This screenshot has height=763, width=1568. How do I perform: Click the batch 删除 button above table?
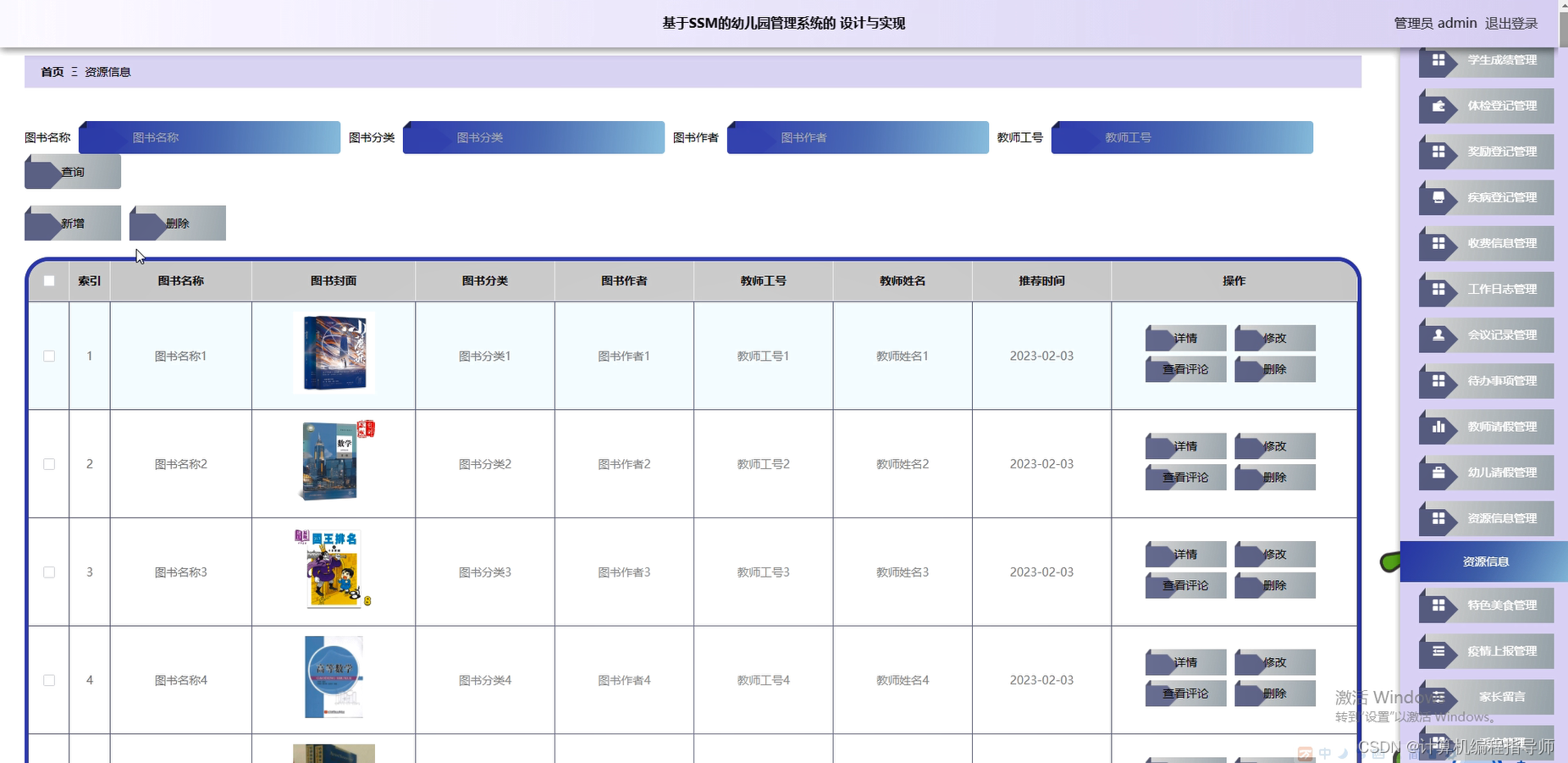(x=178, y=224)
